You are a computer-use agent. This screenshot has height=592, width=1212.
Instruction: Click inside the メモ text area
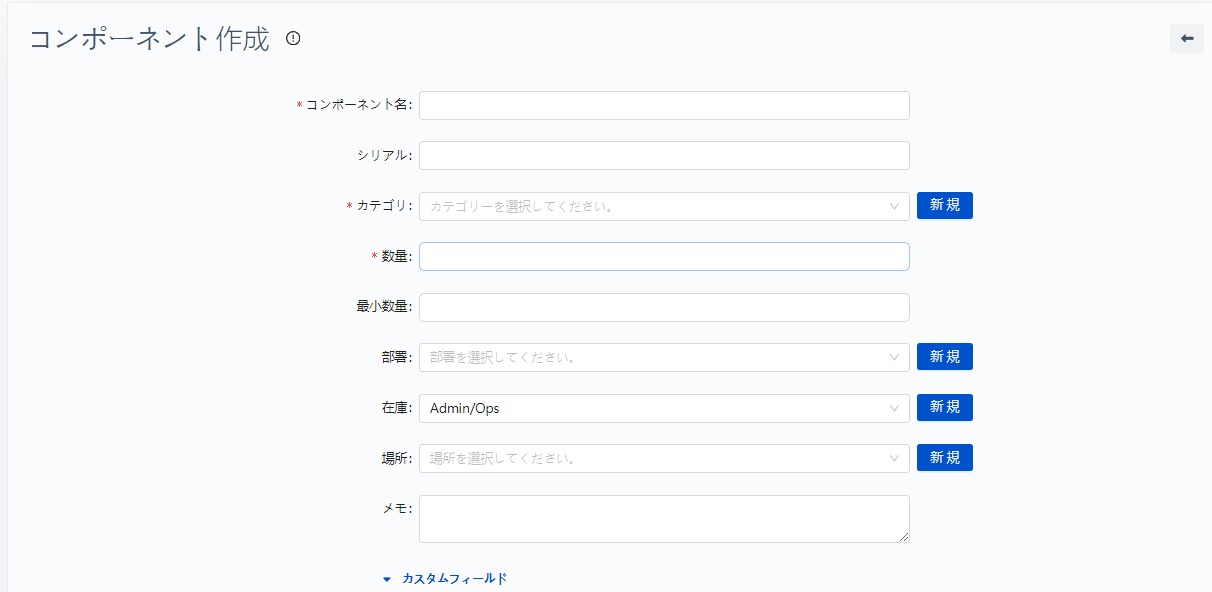pos(663,518)
